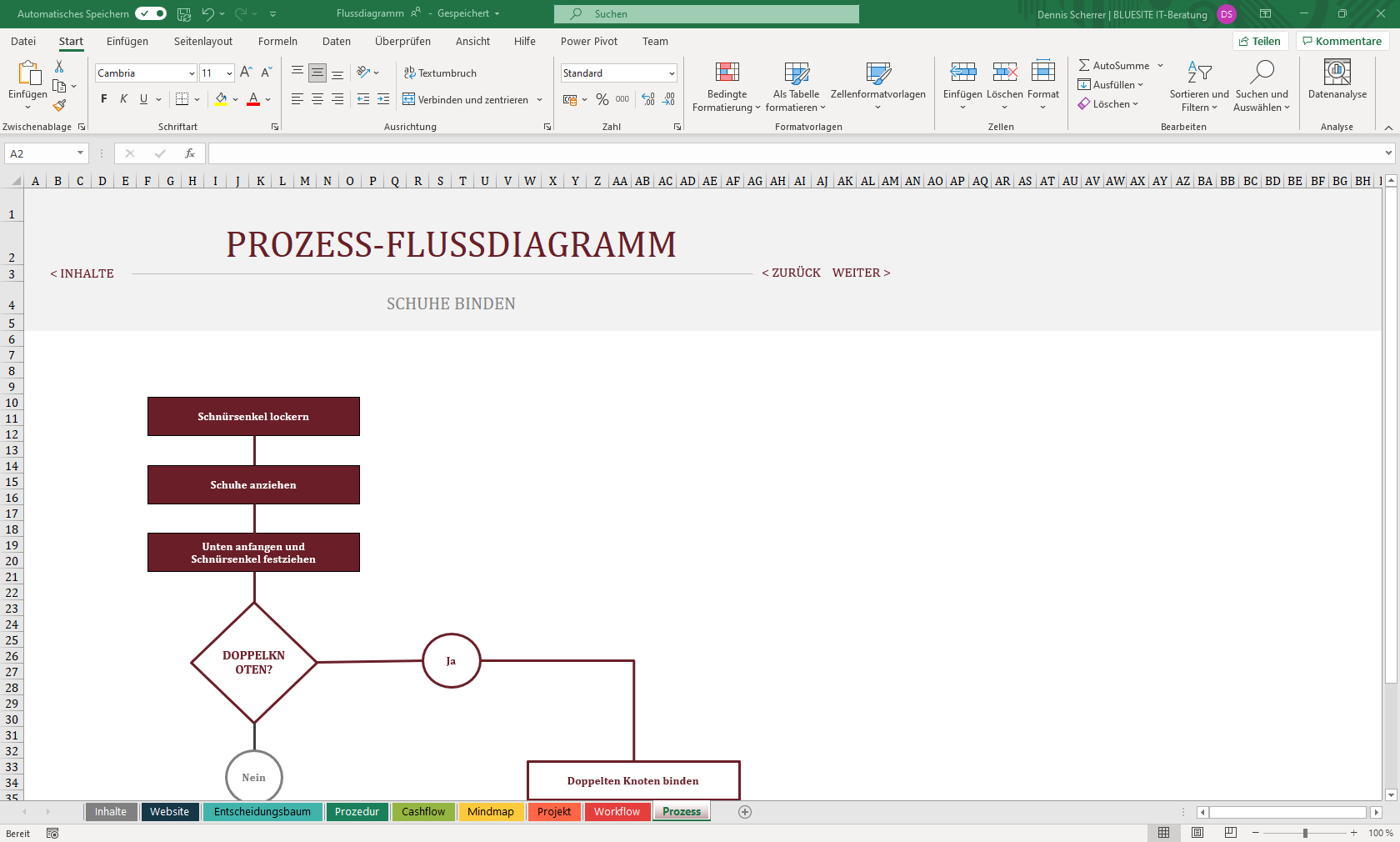The image size is (1400, 842).
Task: Open the Standard number format dropdown
Action: pos(672,73)
